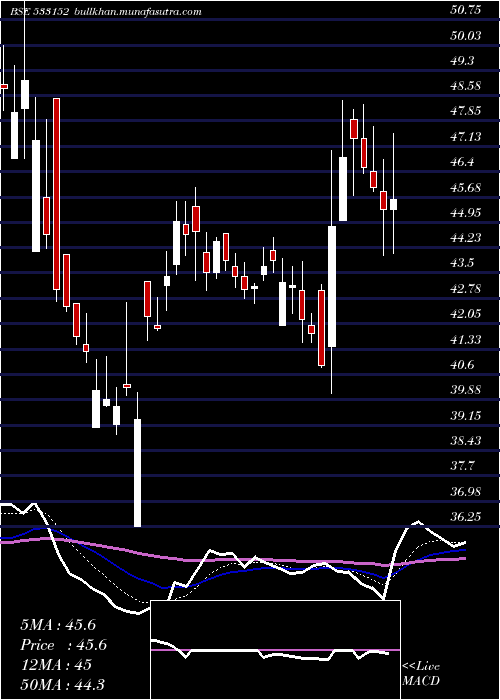Click the 36.25 price axis label

click(x=466, y=517)
